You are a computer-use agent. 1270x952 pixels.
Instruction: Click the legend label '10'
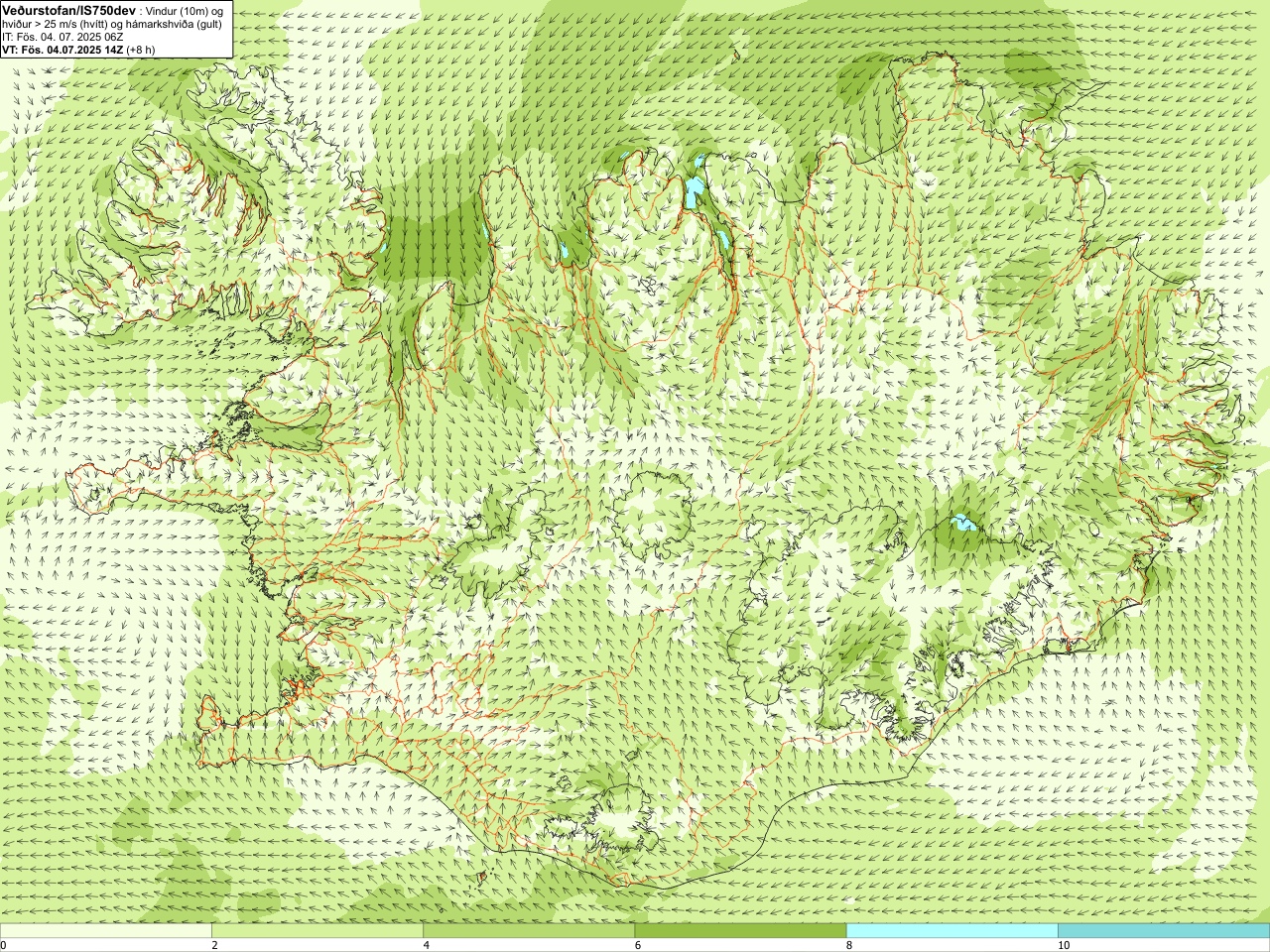tap(1064, 945)
